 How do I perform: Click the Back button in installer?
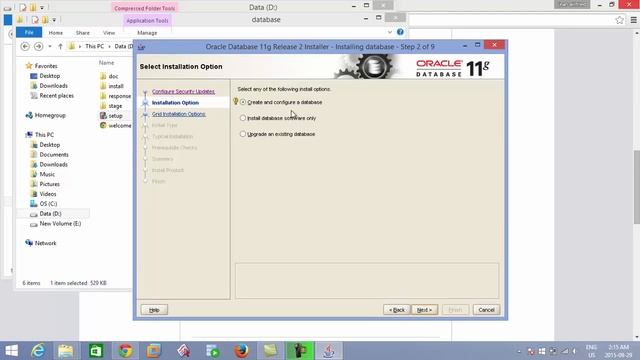pos(397,310)
